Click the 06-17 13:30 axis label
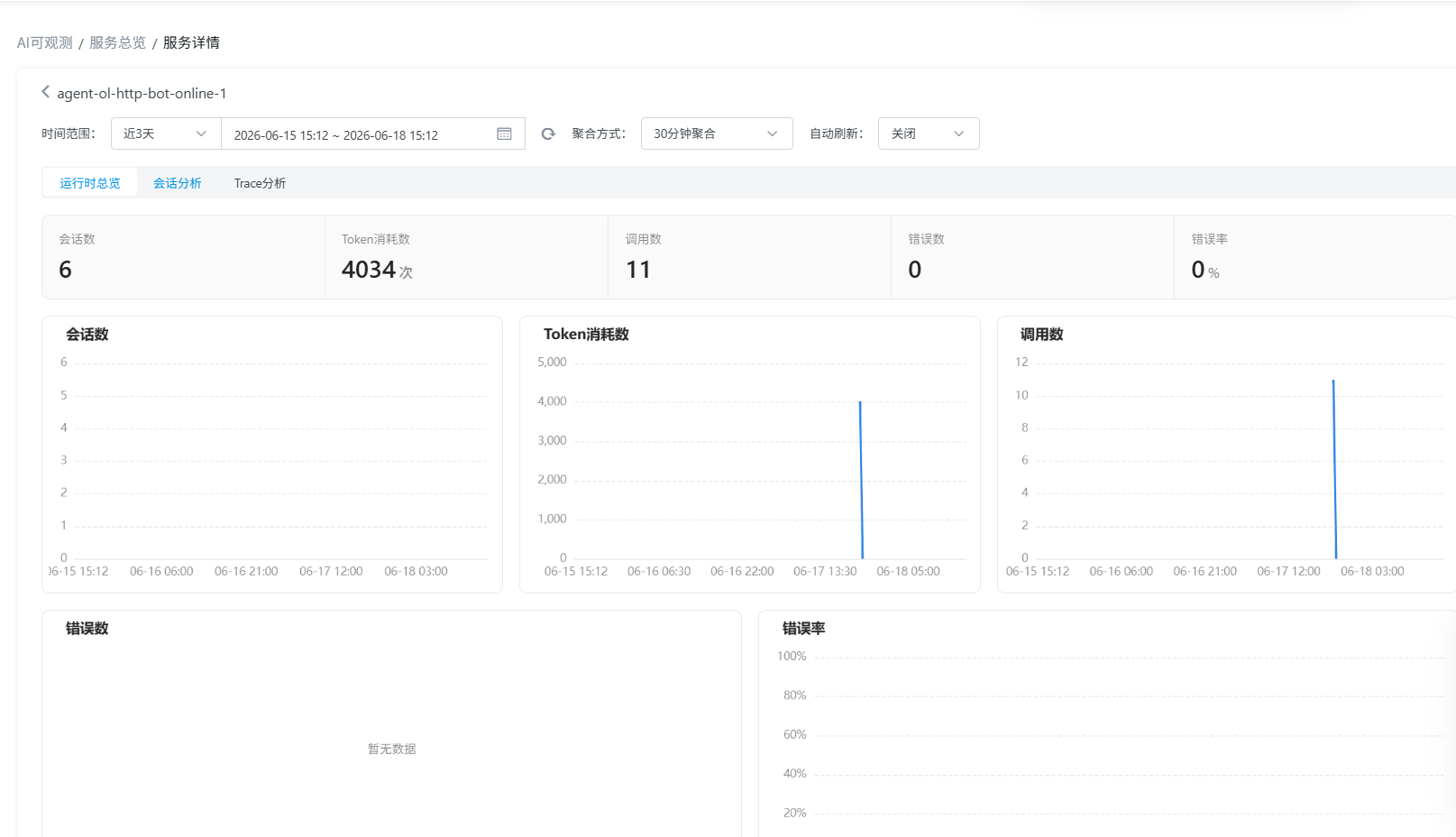Image resolution: width=1456 pixels, height=837 pixels. (x=825, y=571)
